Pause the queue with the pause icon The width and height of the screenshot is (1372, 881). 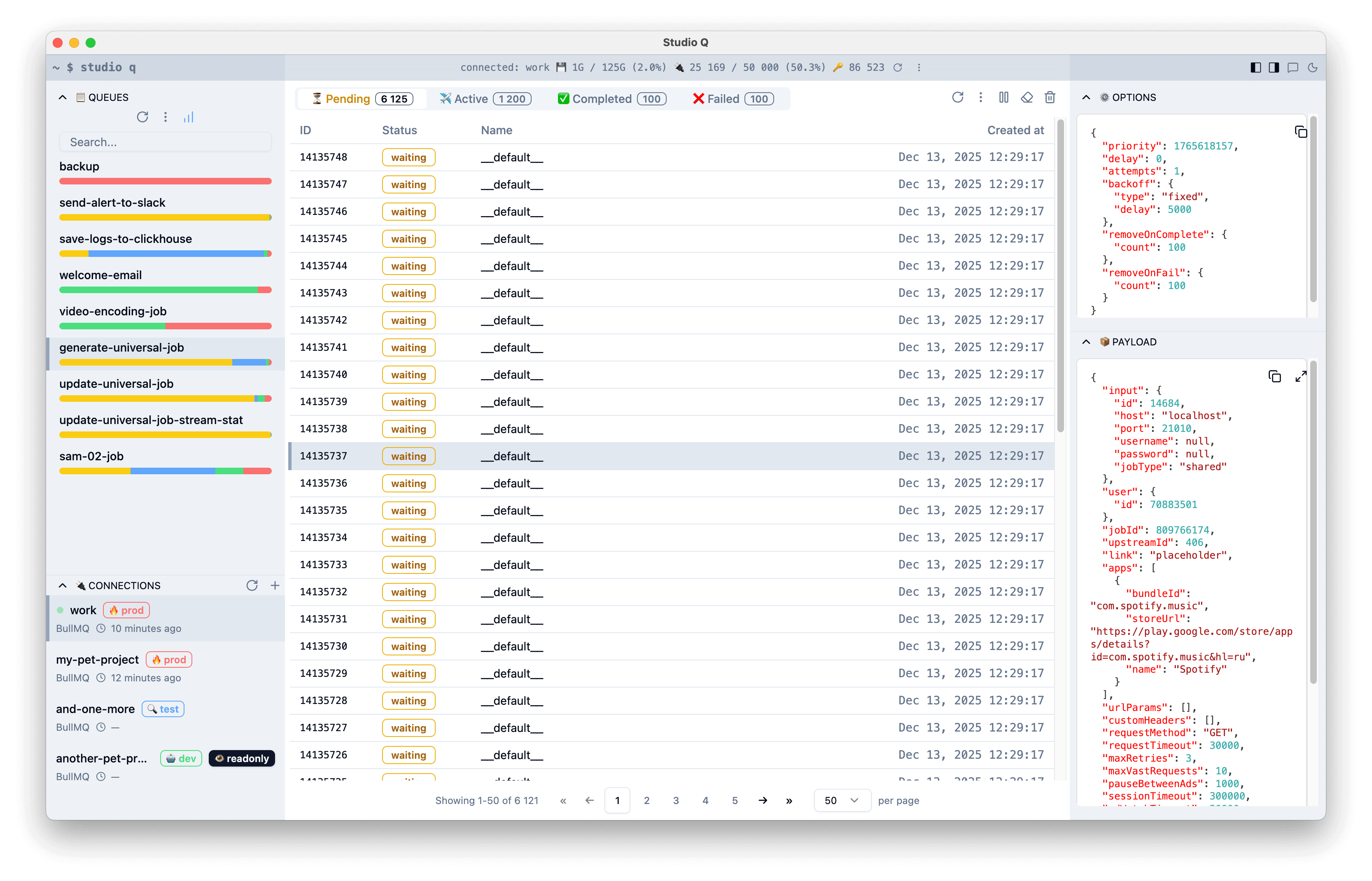click(x=1003, y=97)
